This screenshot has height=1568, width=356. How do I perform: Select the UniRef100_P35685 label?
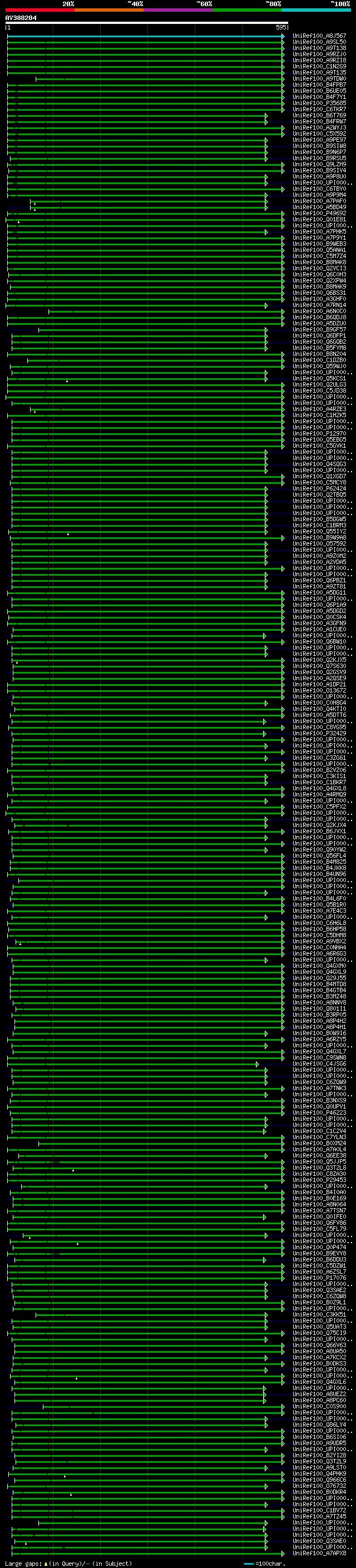pos(319,103)
